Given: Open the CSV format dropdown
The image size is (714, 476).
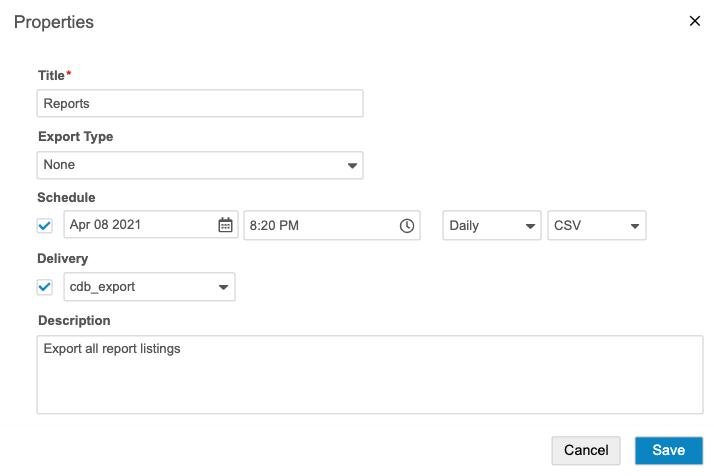Looking at the screenshot, I should pyautogui.click(x=596, y=226).
